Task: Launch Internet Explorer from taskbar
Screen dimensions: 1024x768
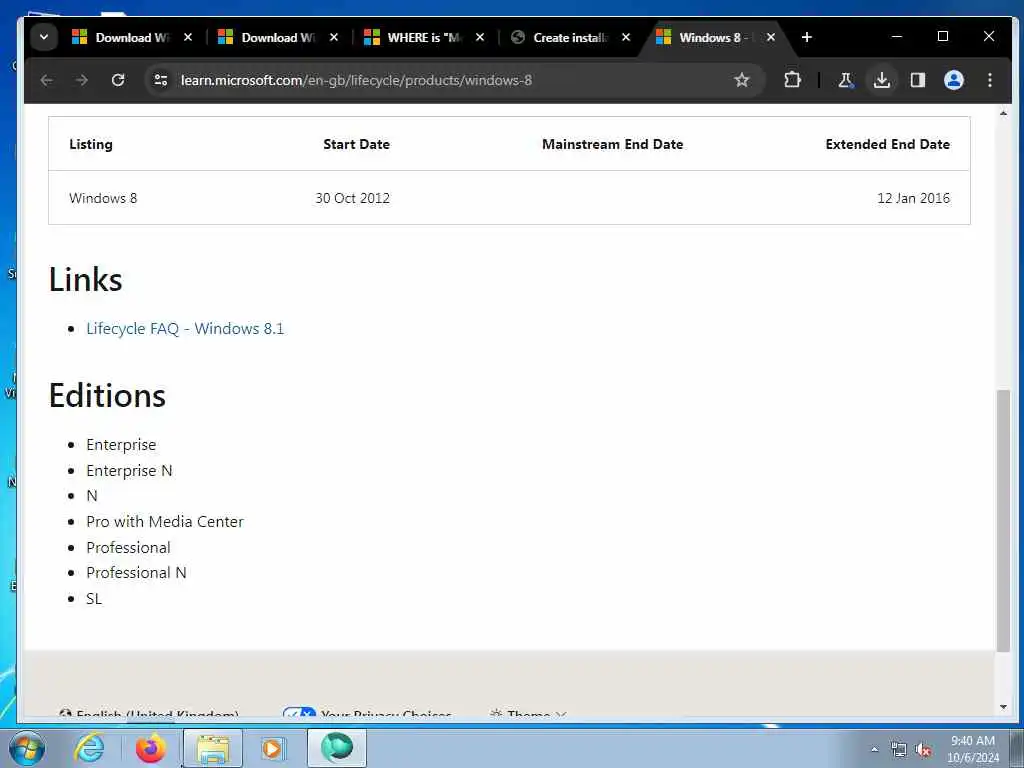Action: coord(89,748)
